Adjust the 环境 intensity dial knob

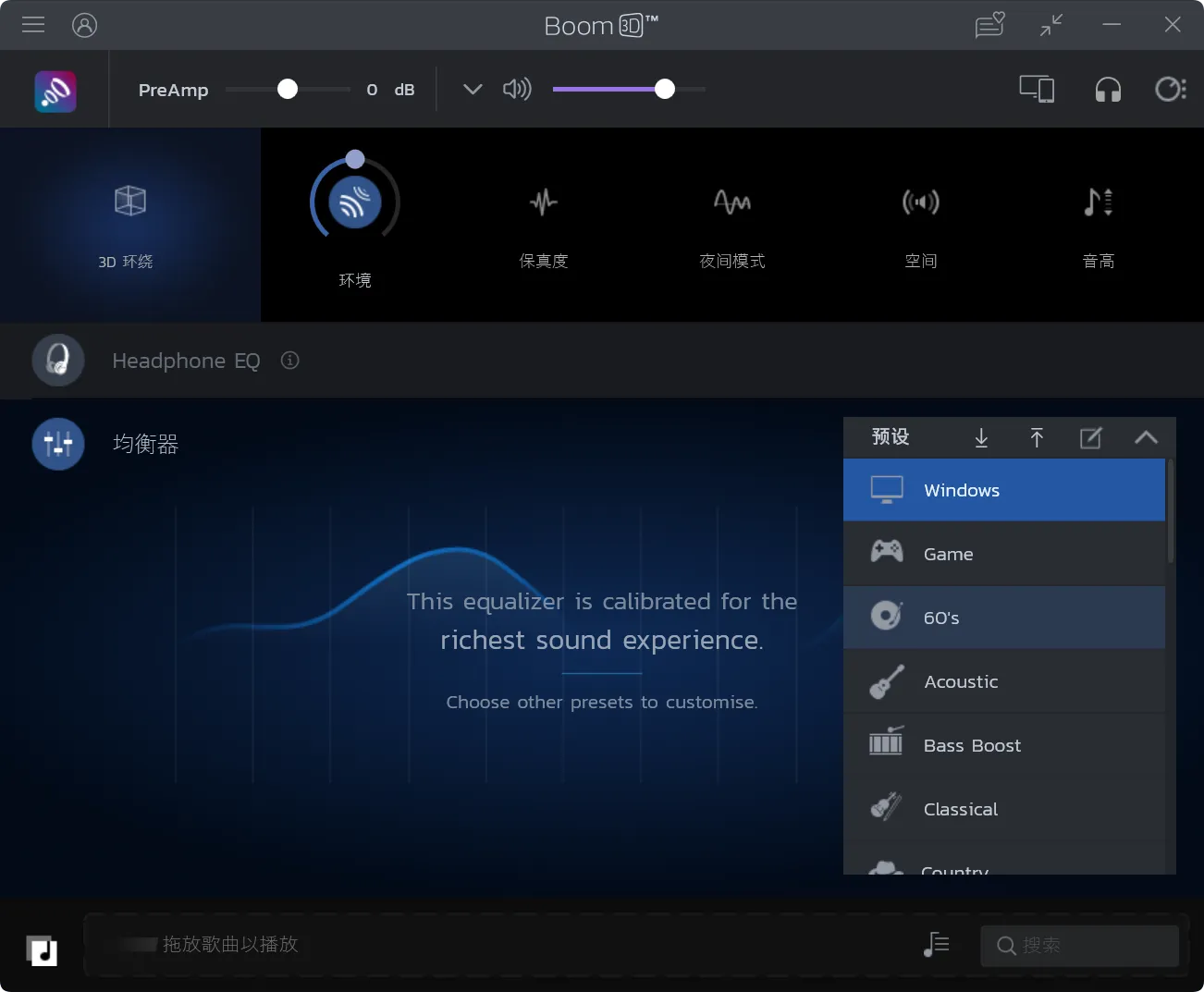pos(355,159)
